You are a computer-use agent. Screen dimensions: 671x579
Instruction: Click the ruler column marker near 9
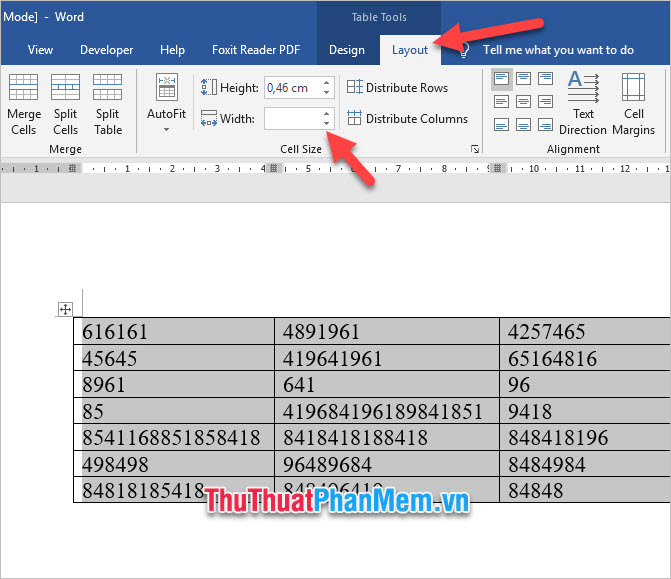pos(497,168)
